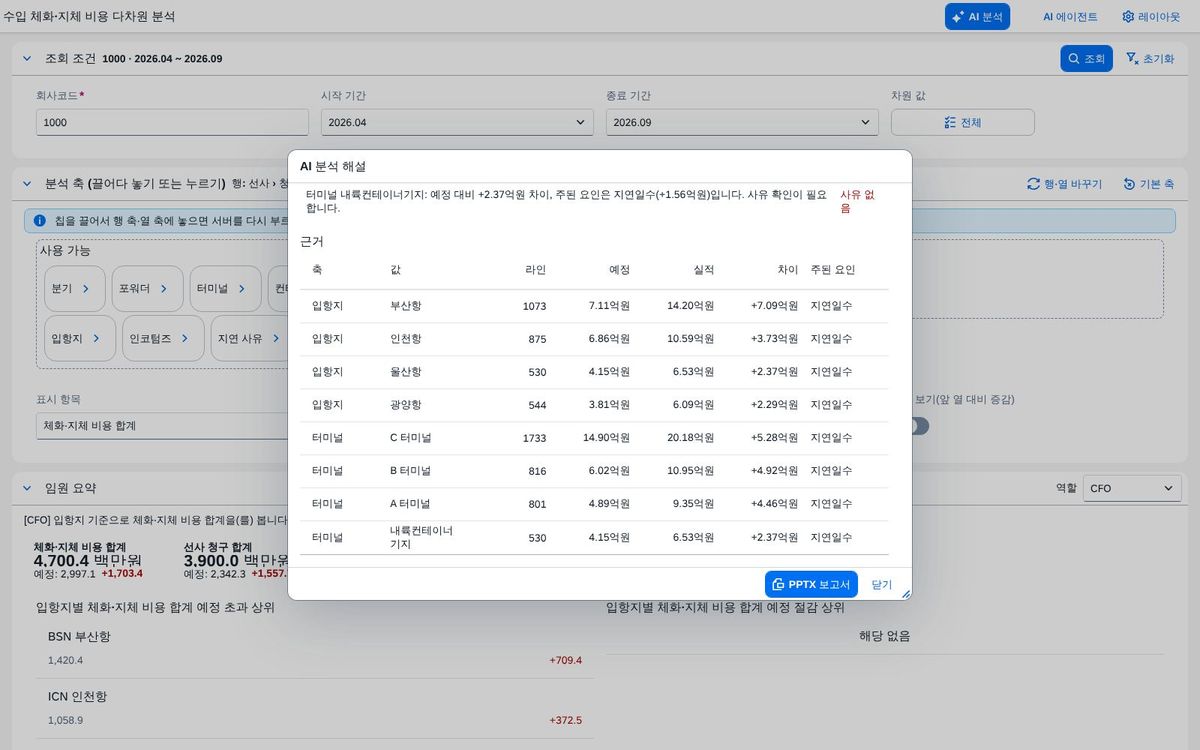This screenshot has height=750, width=1200.
Task: Click the +709.4 overrun value
Action: coord(565,660)
